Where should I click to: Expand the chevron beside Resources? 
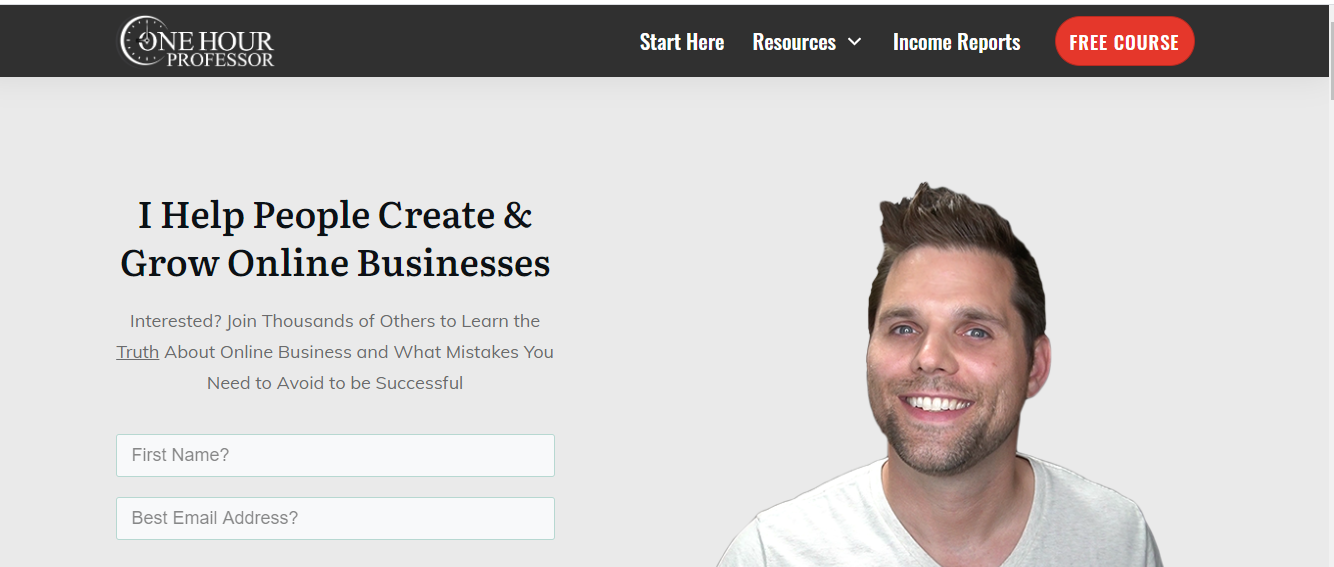click(854, 42)
